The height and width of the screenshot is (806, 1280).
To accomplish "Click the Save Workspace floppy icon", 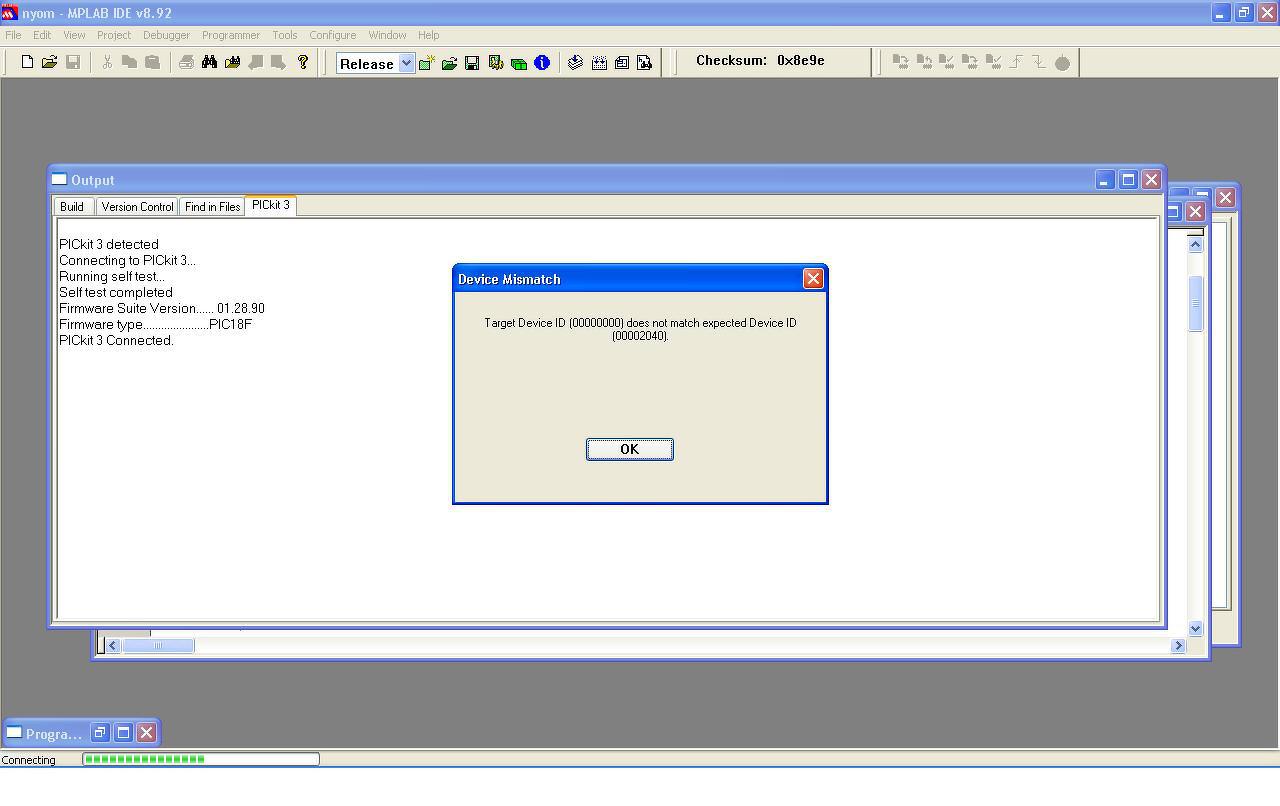I will click(472, 63).
